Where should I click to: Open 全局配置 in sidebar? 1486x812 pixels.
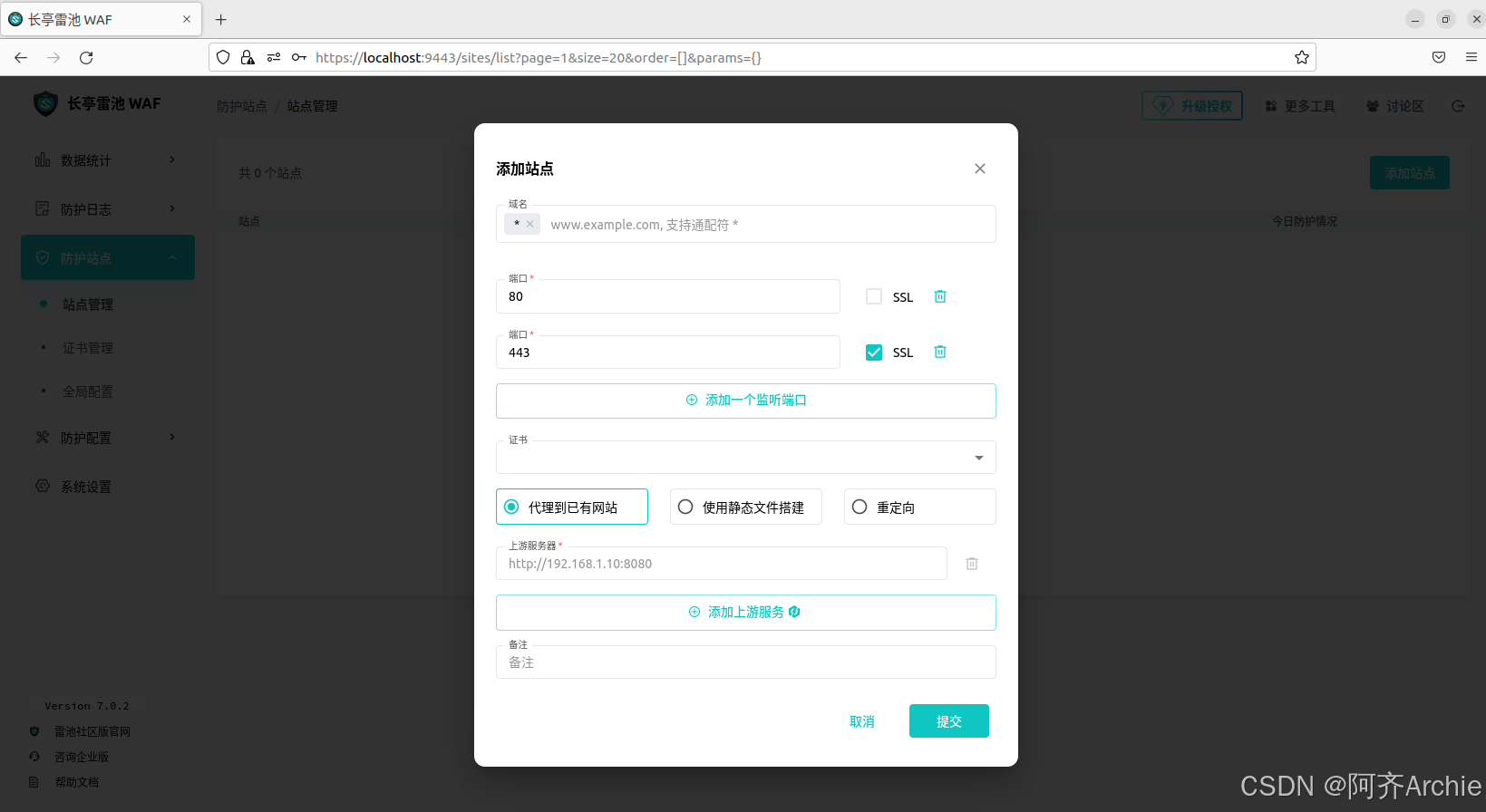(88, 391)
